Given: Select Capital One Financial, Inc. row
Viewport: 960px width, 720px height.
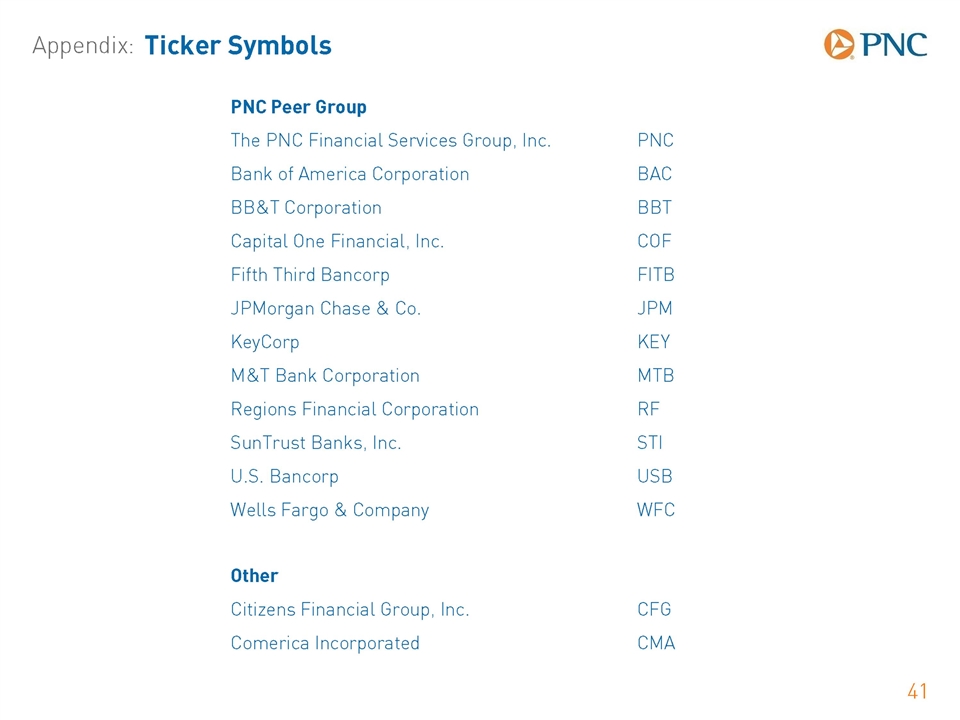Looking at the screenshot, I should tap(452, 241).
